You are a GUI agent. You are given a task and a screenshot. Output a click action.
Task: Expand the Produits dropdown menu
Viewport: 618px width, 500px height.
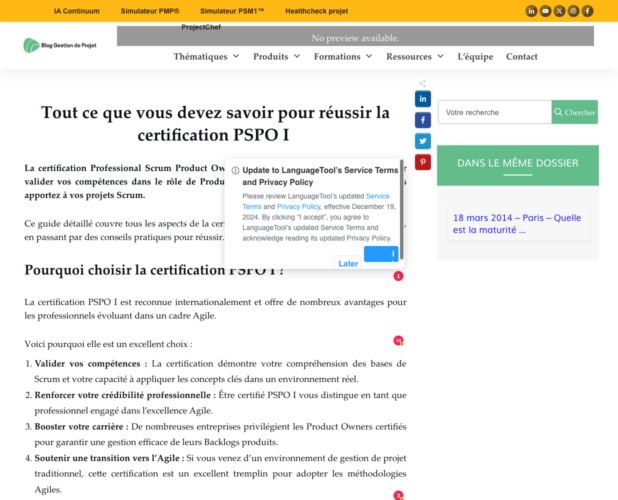pos(276,57)
